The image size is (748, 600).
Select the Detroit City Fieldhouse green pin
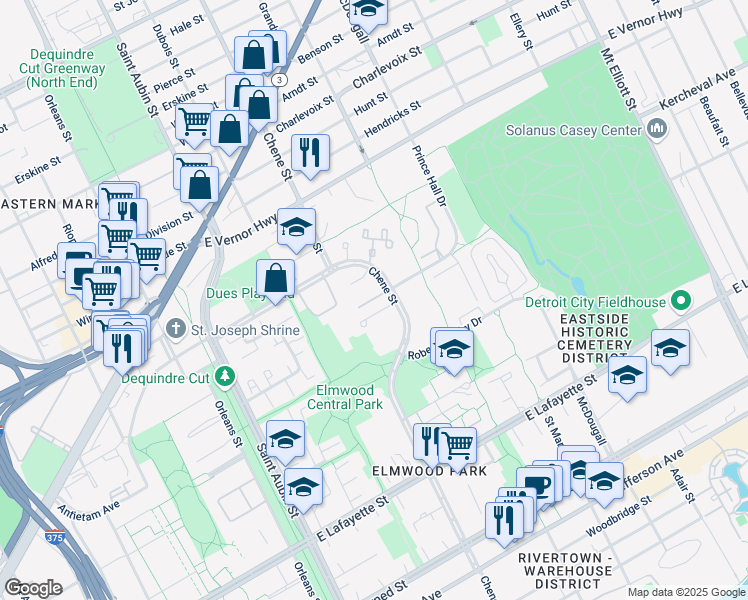(x=681, y=301)
